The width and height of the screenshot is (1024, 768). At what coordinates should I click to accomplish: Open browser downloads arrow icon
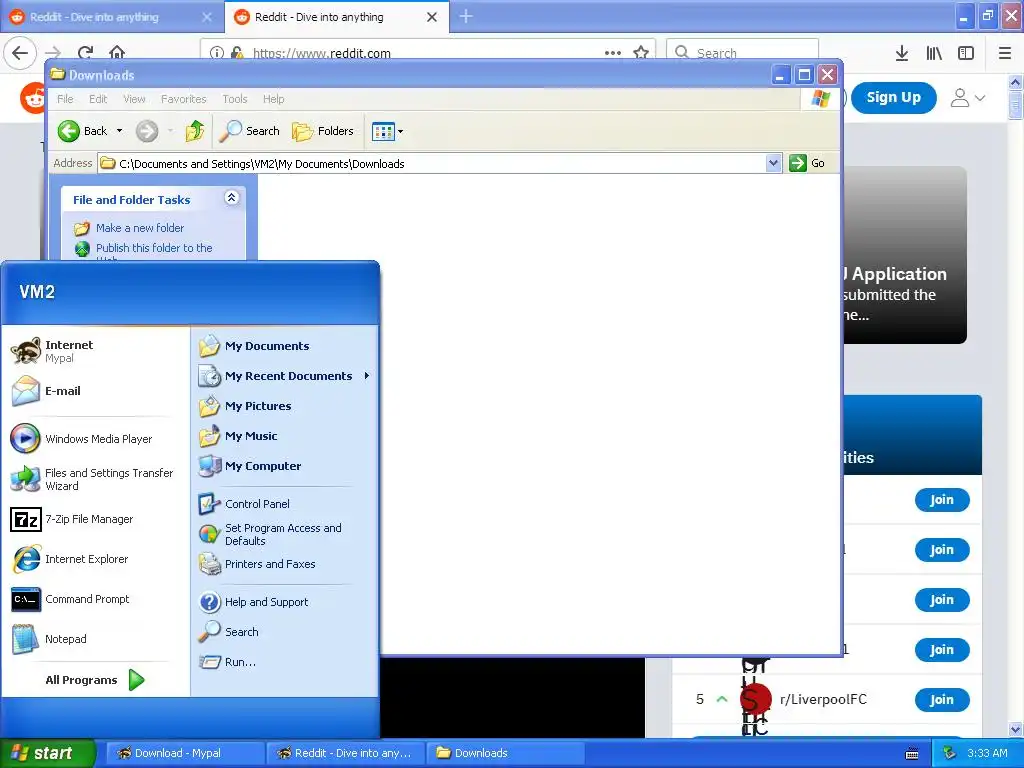click(902, 53)
